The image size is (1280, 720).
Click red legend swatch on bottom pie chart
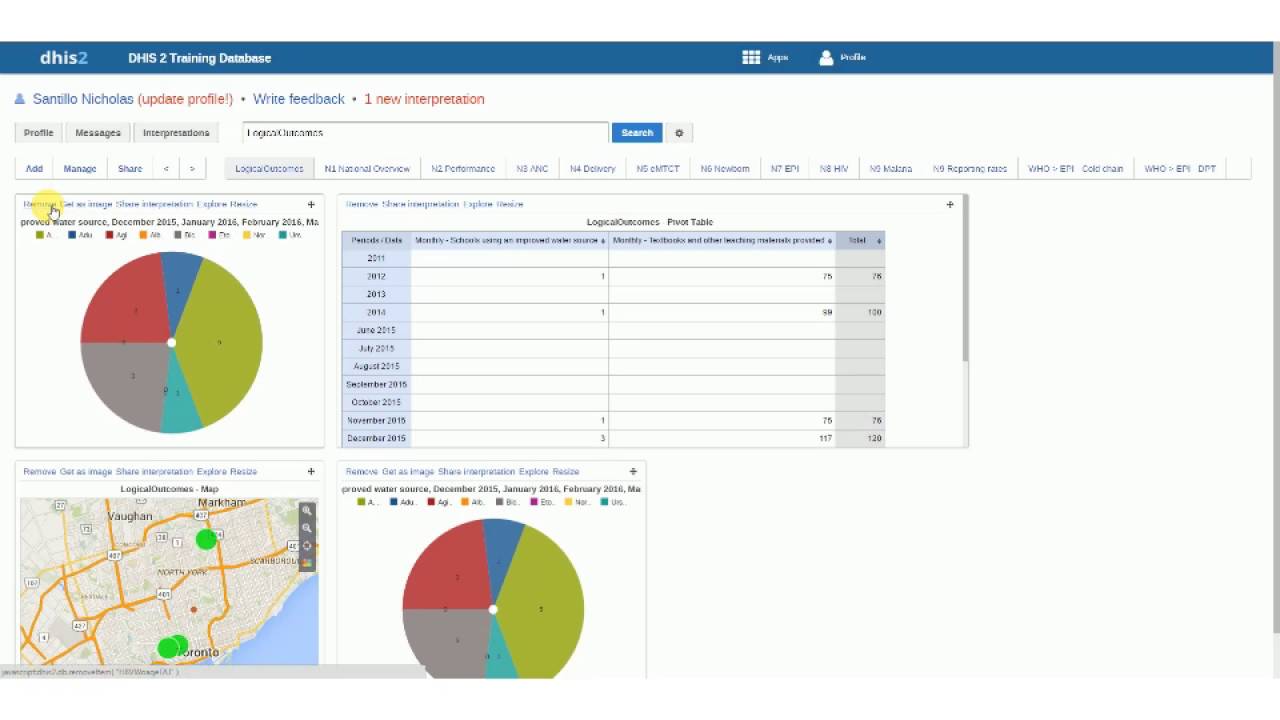[x=432, y=502]
